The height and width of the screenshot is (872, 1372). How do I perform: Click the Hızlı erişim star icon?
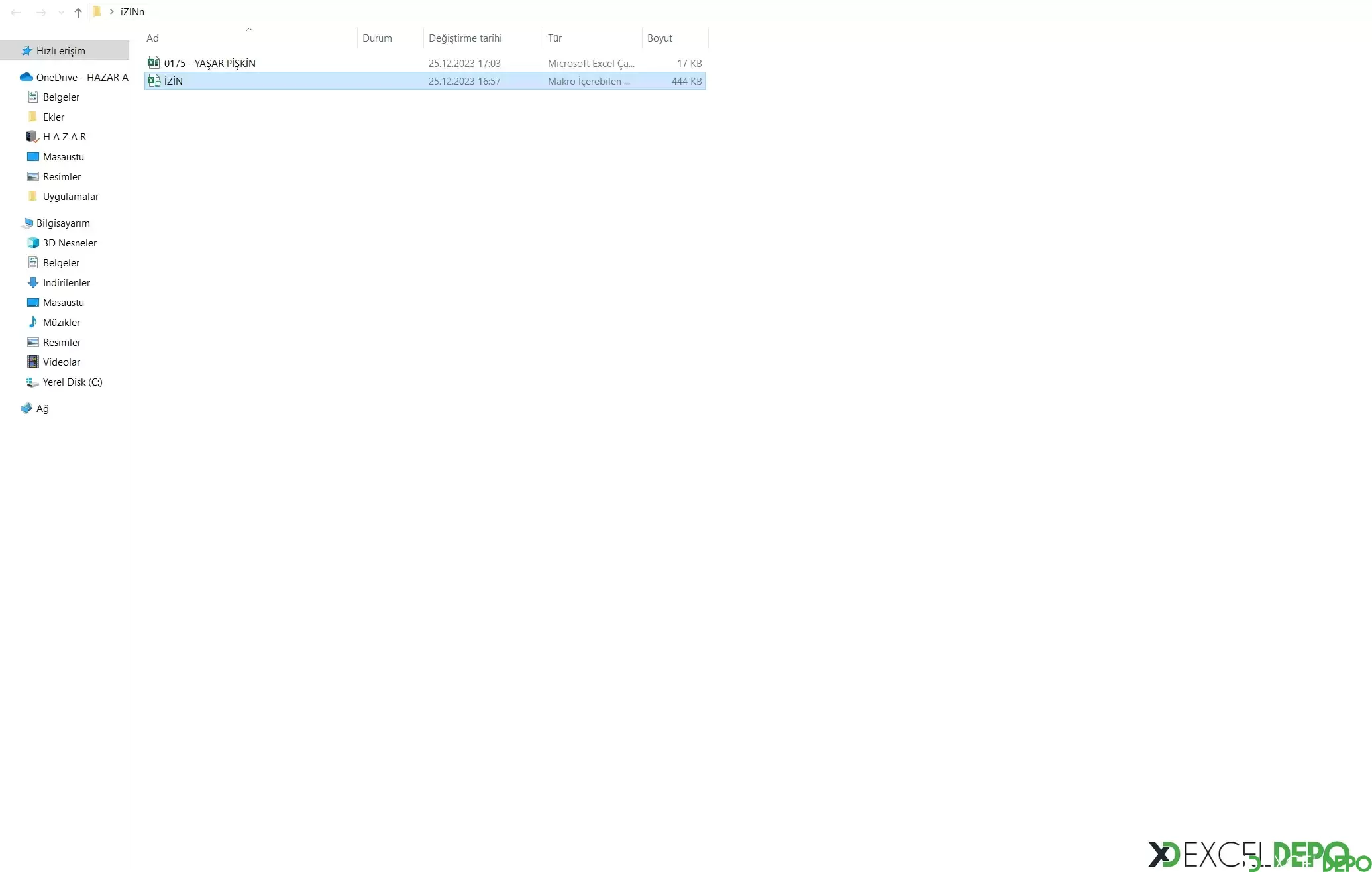click(x=26, y=50)
